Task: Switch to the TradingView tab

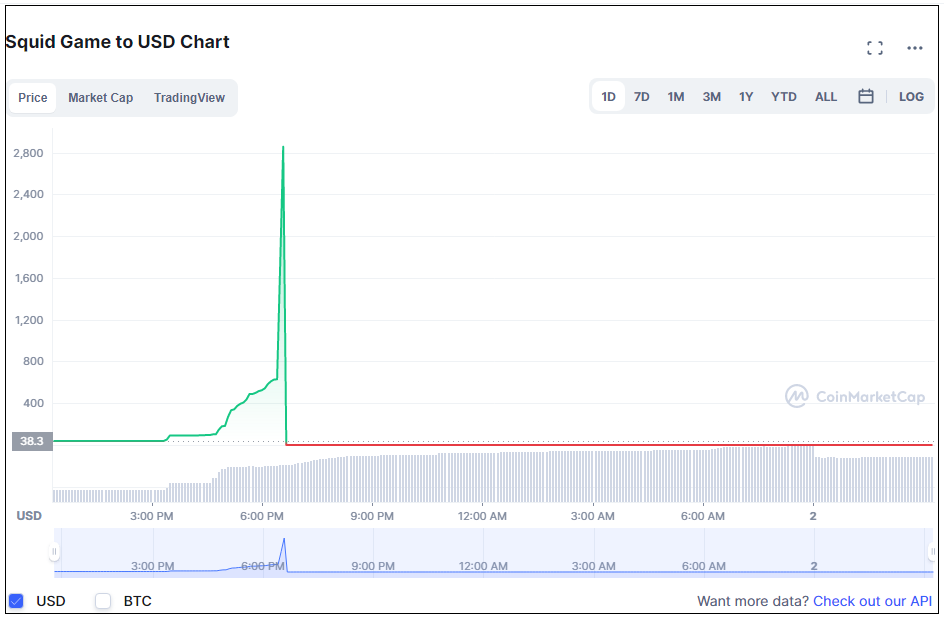Action: point(189,98)
